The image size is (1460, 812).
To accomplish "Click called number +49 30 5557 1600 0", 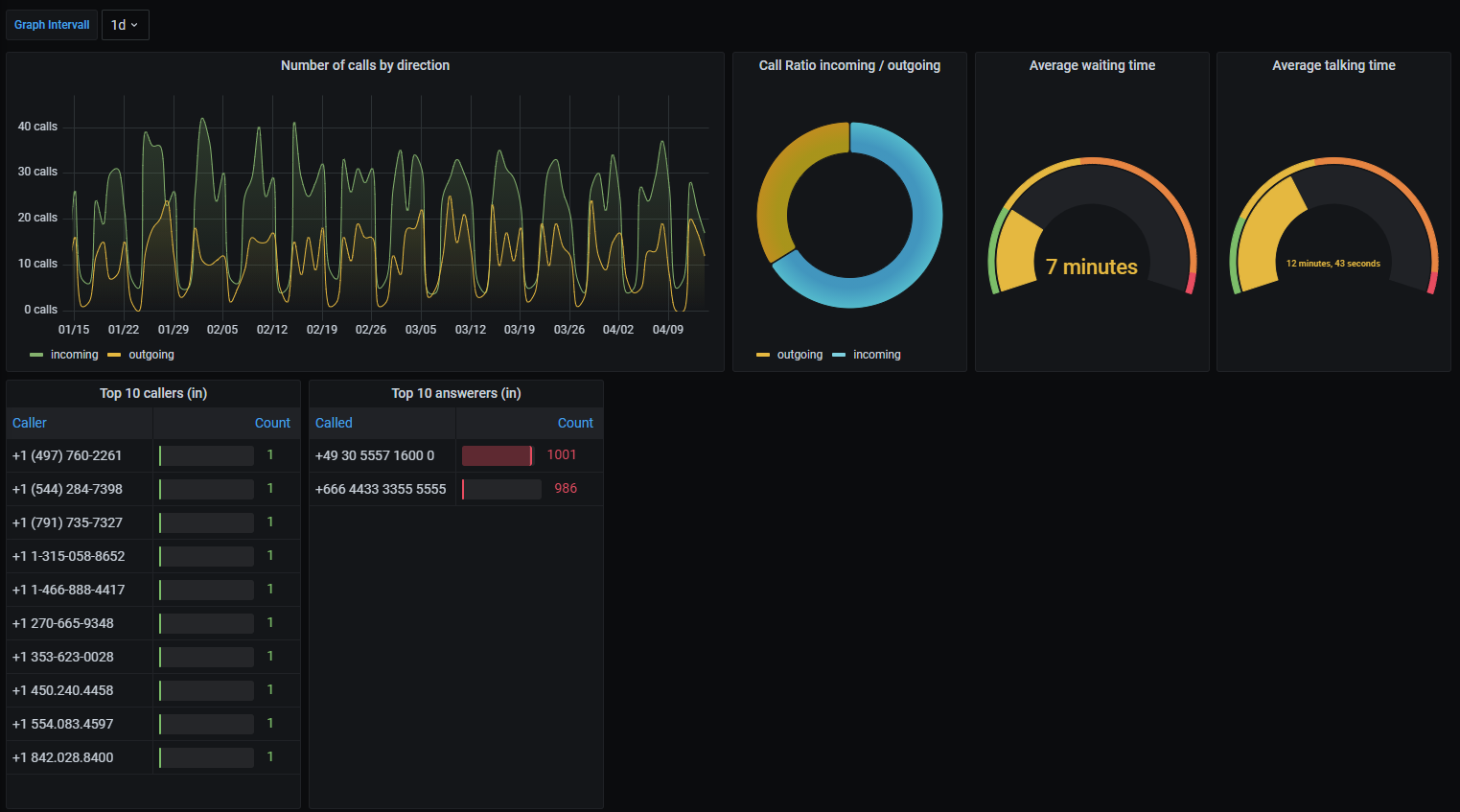I will 375,455.
